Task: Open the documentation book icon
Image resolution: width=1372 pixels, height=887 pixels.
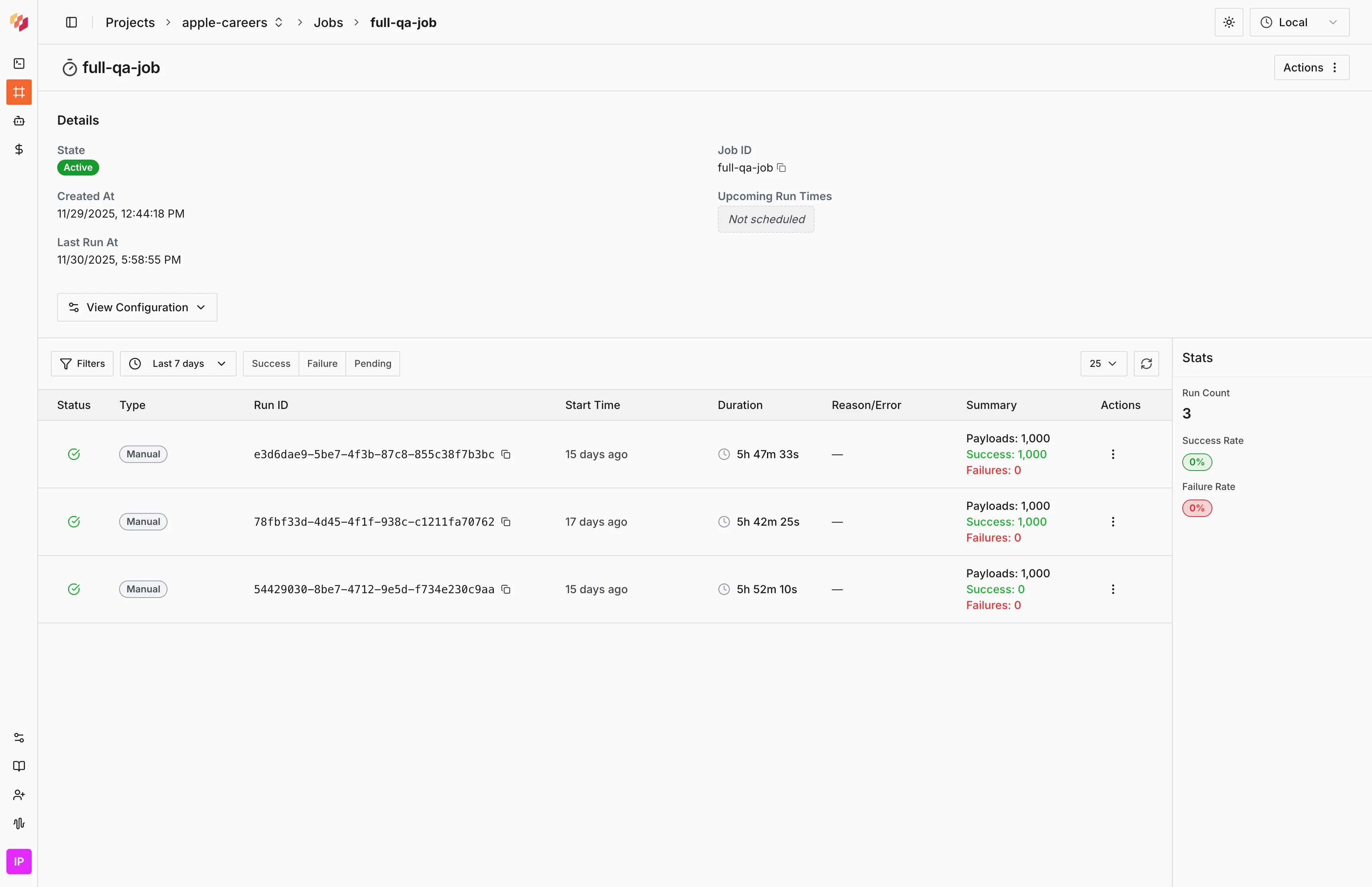Action: [19, 766]
